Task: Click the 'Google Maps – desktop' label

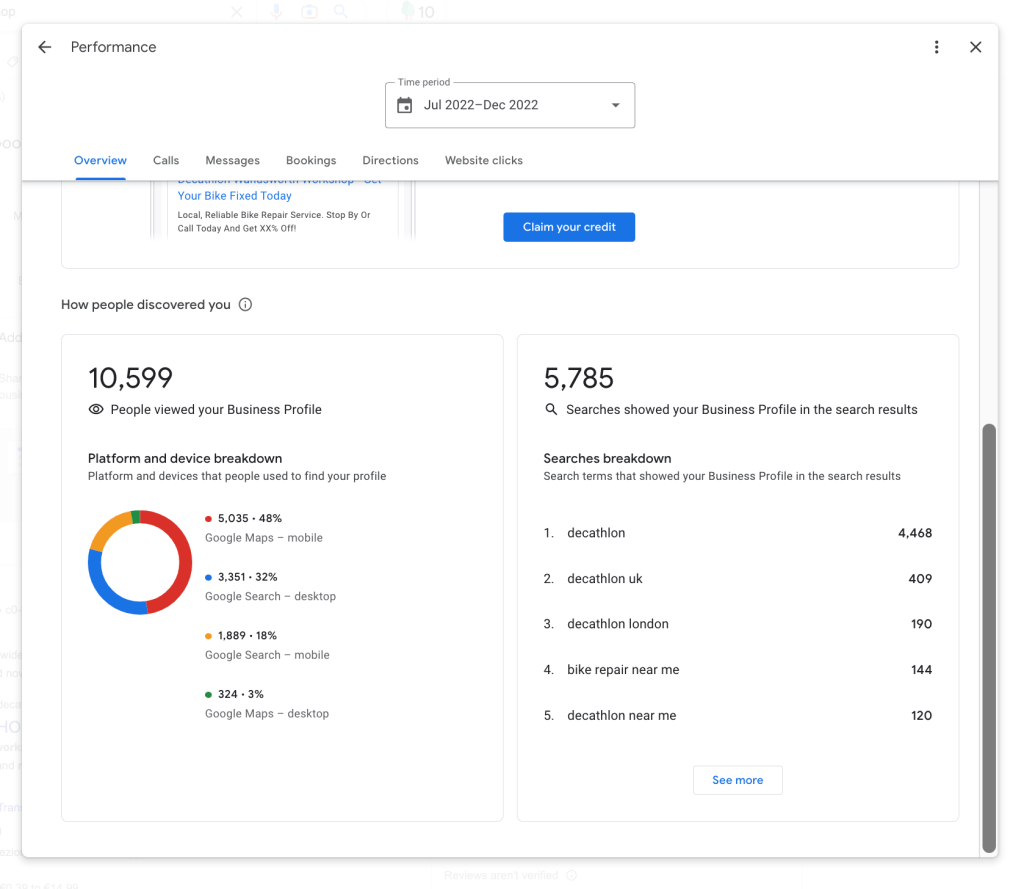Action: 267,714
